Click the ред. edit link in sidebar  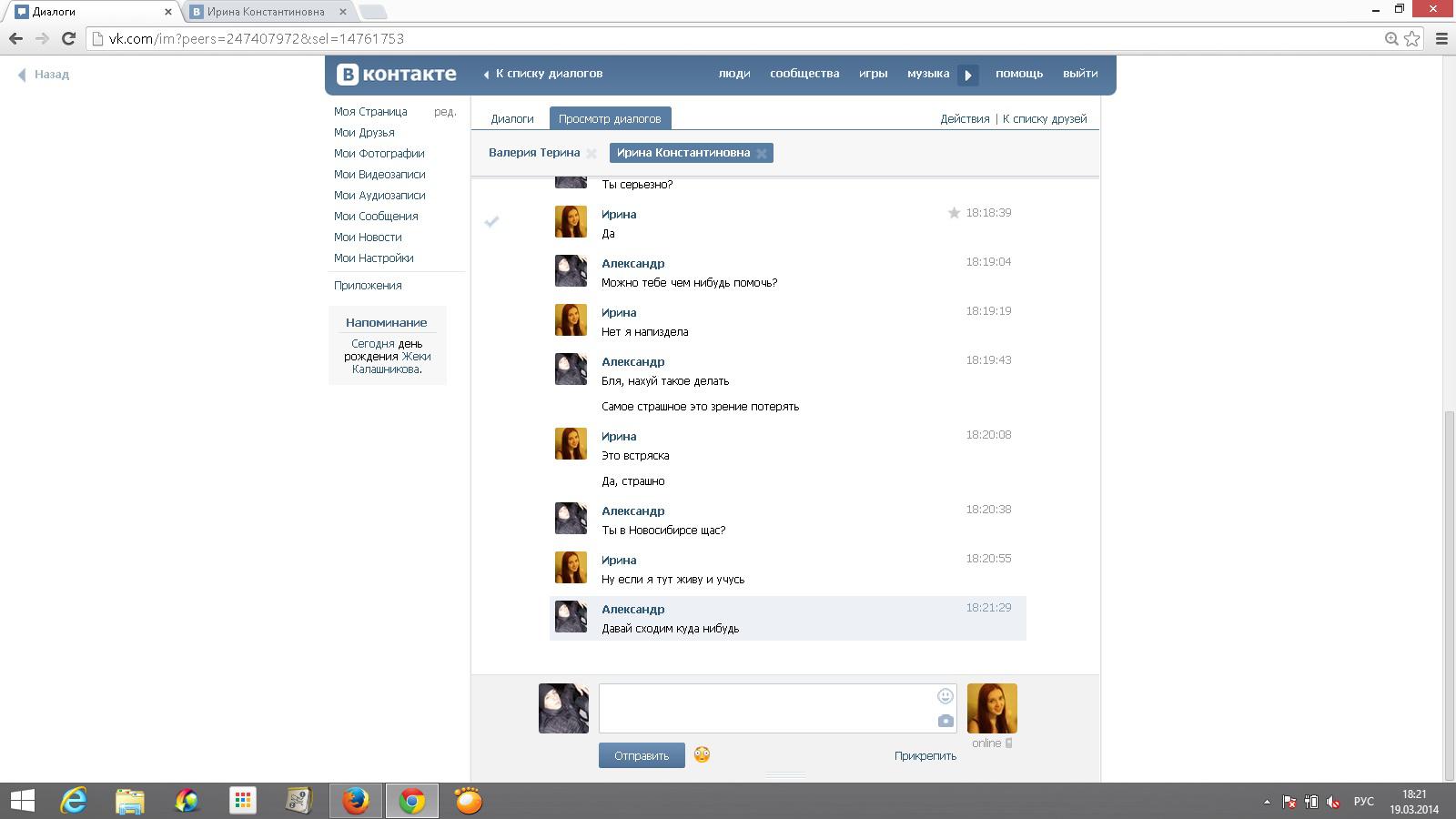[445, 112]
